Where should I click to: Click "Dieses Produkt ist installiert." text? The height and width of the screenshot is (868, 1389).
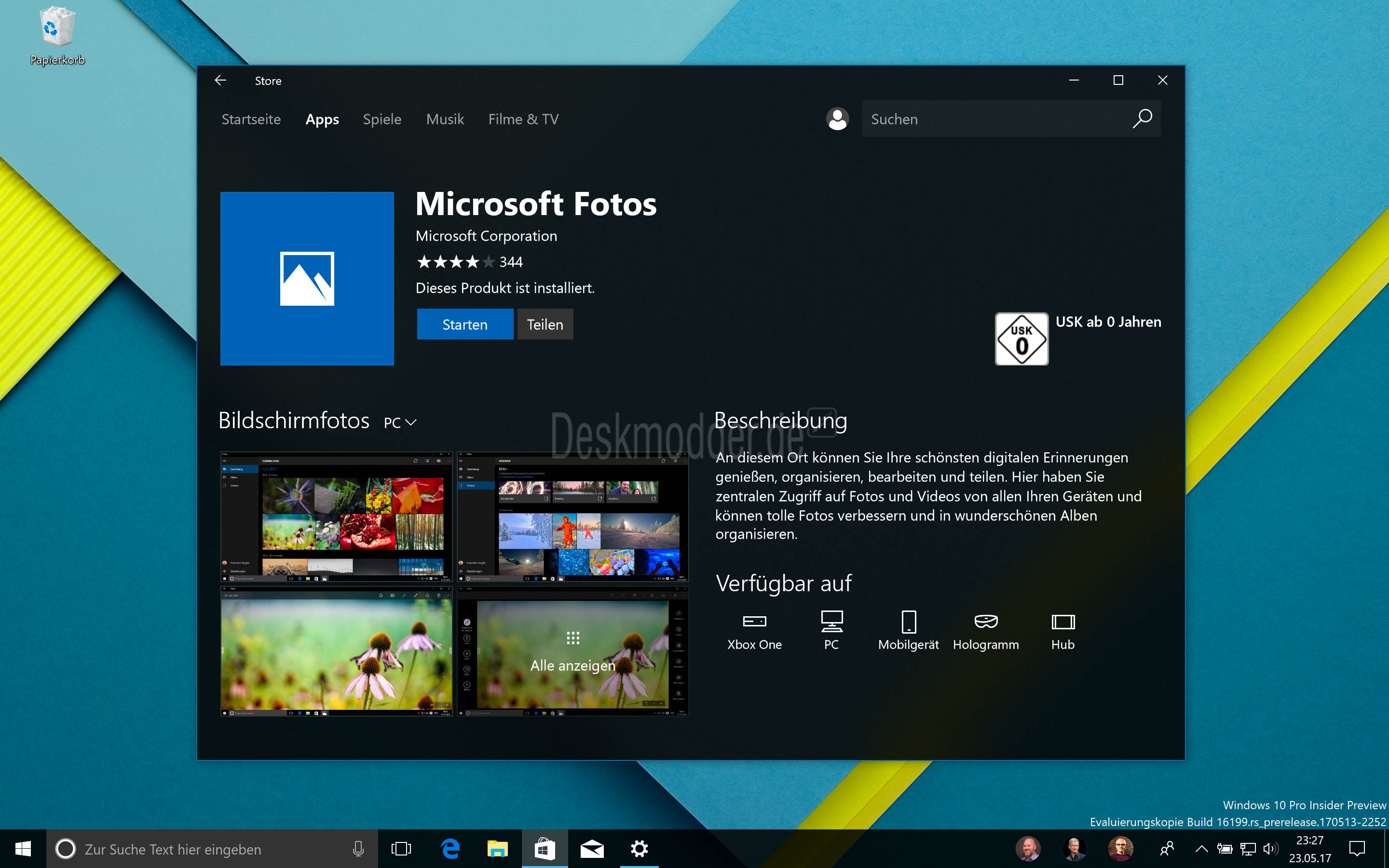pyautogui.click(x=505, y=288)
